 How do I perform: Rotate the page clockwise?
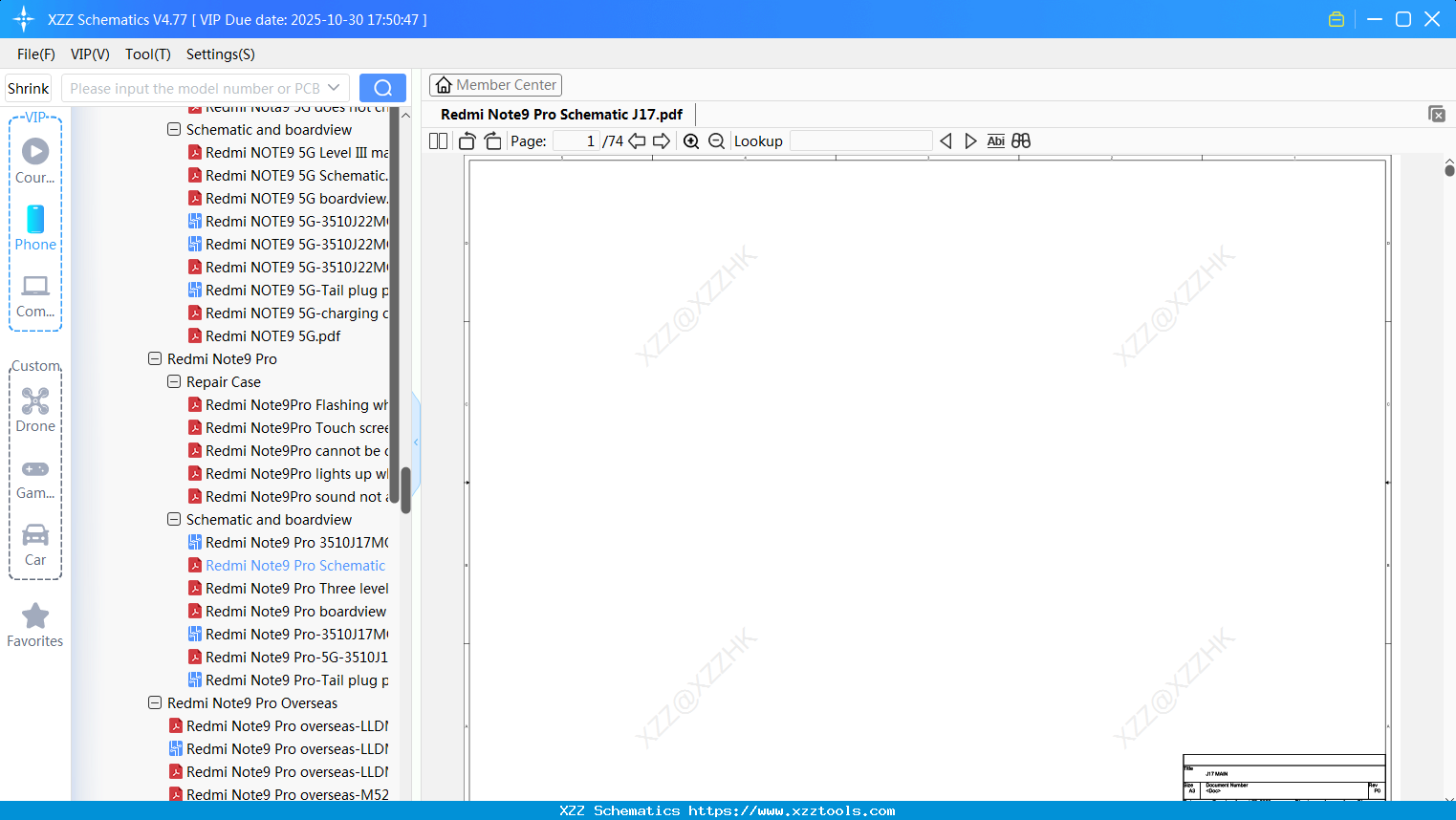(492, 141)
